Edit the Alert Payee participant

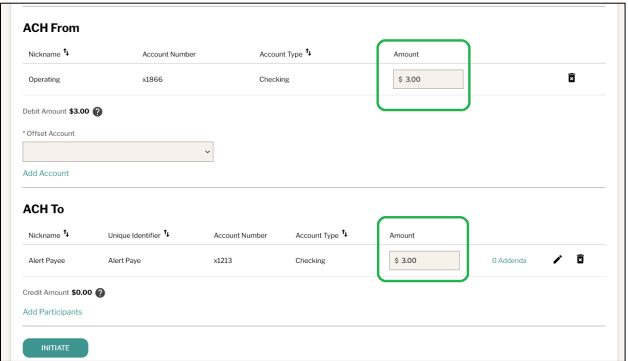coord(557,260)
